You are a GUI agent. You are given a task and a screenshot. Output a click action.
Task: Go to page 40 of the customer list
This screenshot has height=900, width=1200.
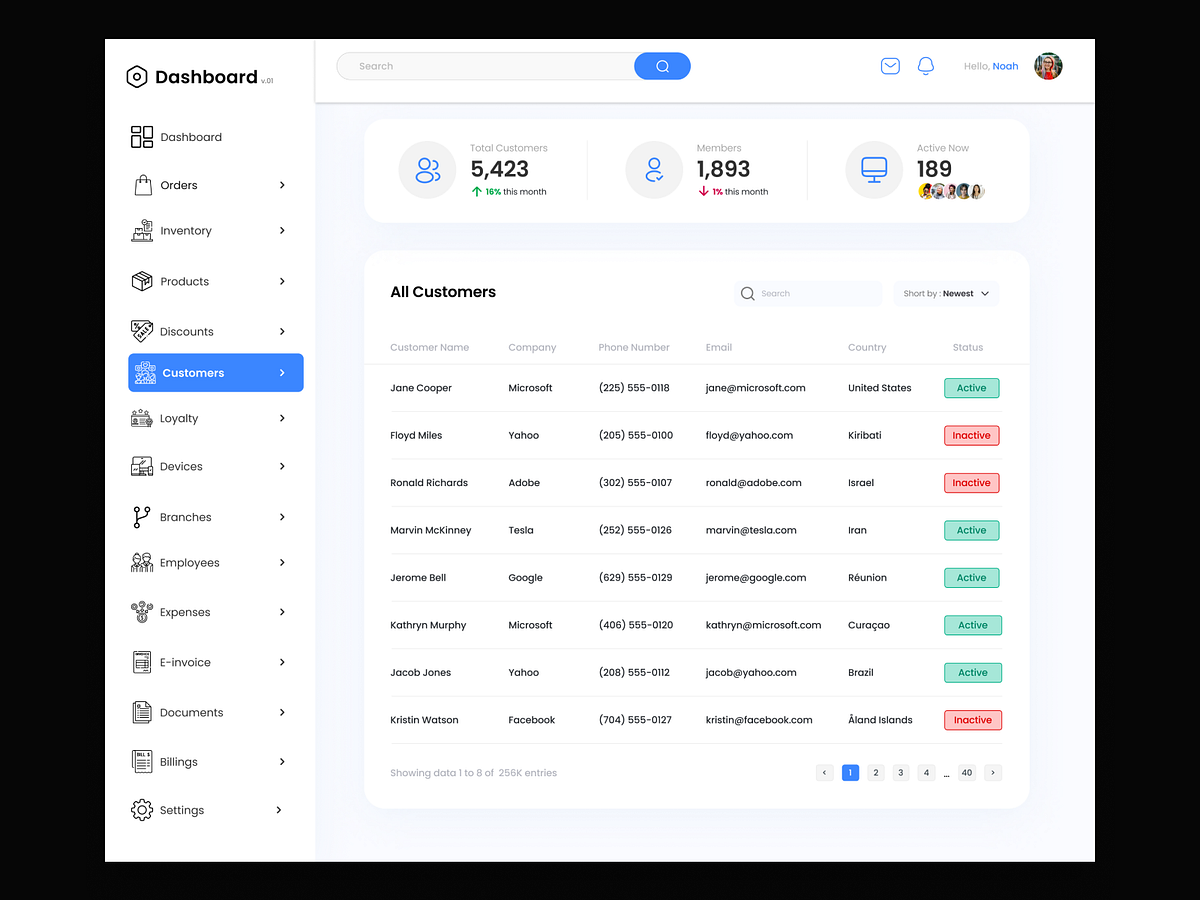966,772
